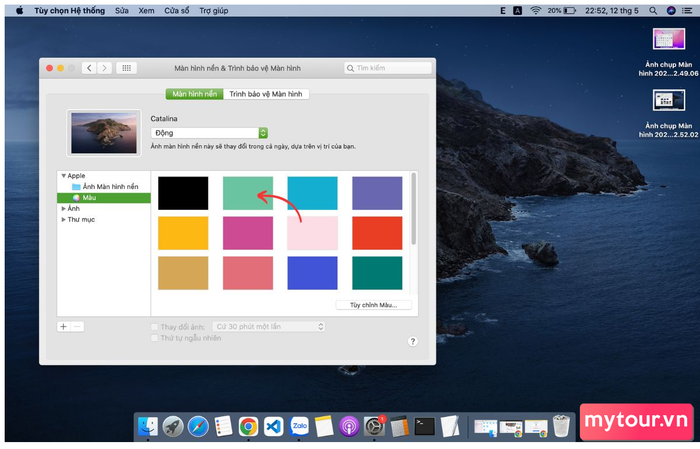
Task: Open the help question mark button
Action: click(x=412, y=341)
